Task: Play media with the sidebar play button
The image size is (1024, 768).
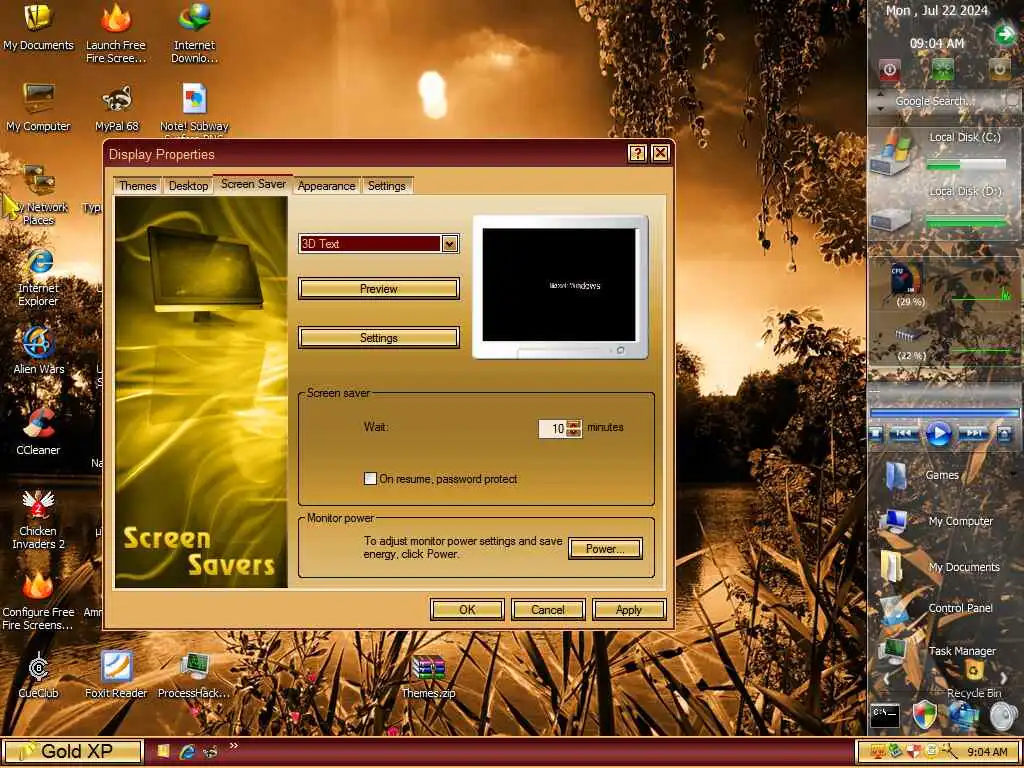Action: [x=938, y=434]
